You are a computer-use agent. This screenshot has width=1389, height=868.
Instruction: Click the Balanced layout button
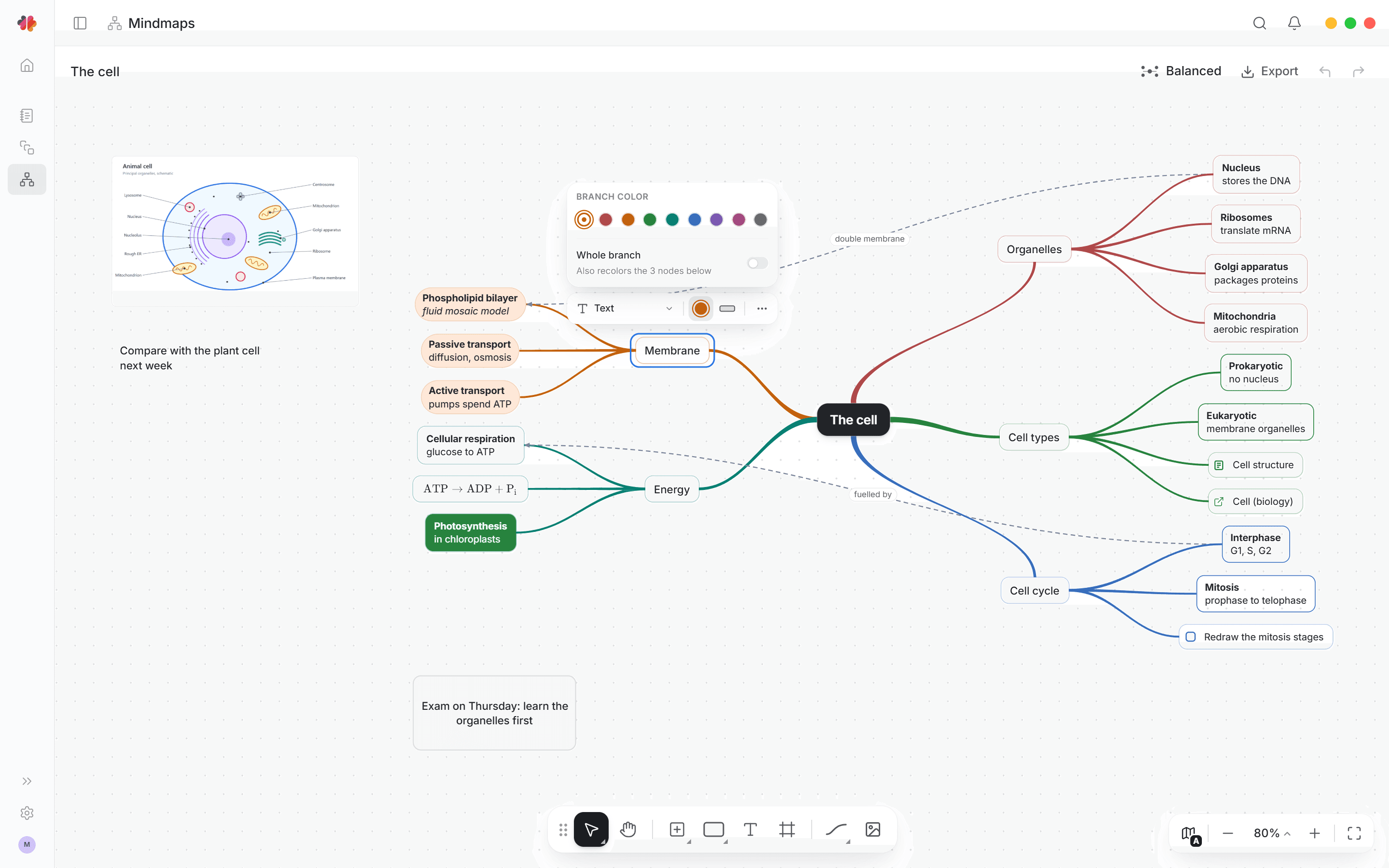point(1181,71)
